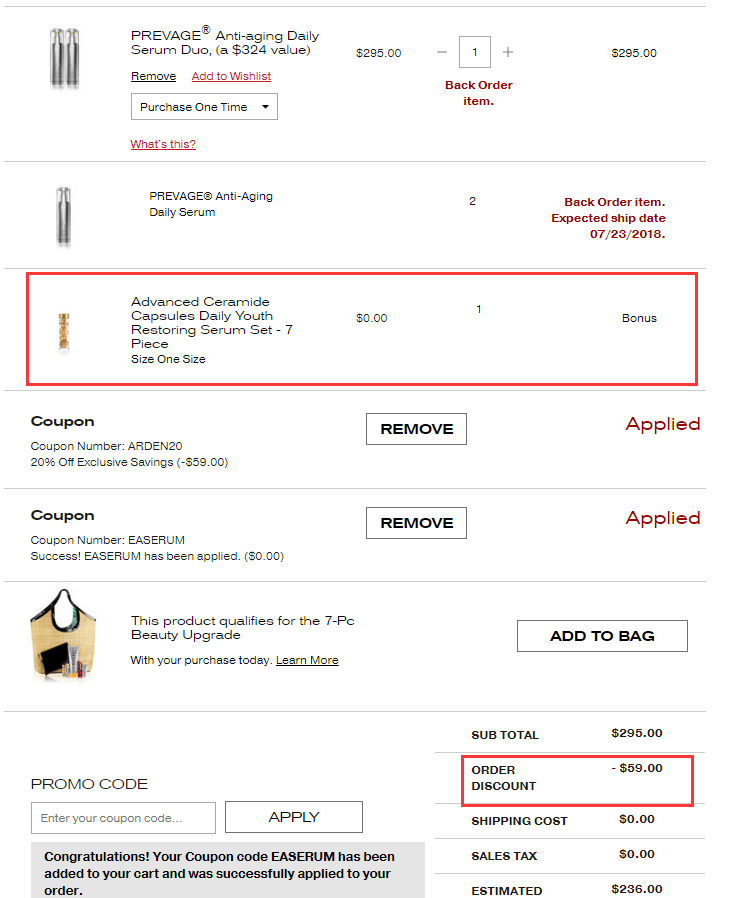This screenshot has width=744, height=898.
Task: Click the quantity field showing 1
Action: click(474, 52)
